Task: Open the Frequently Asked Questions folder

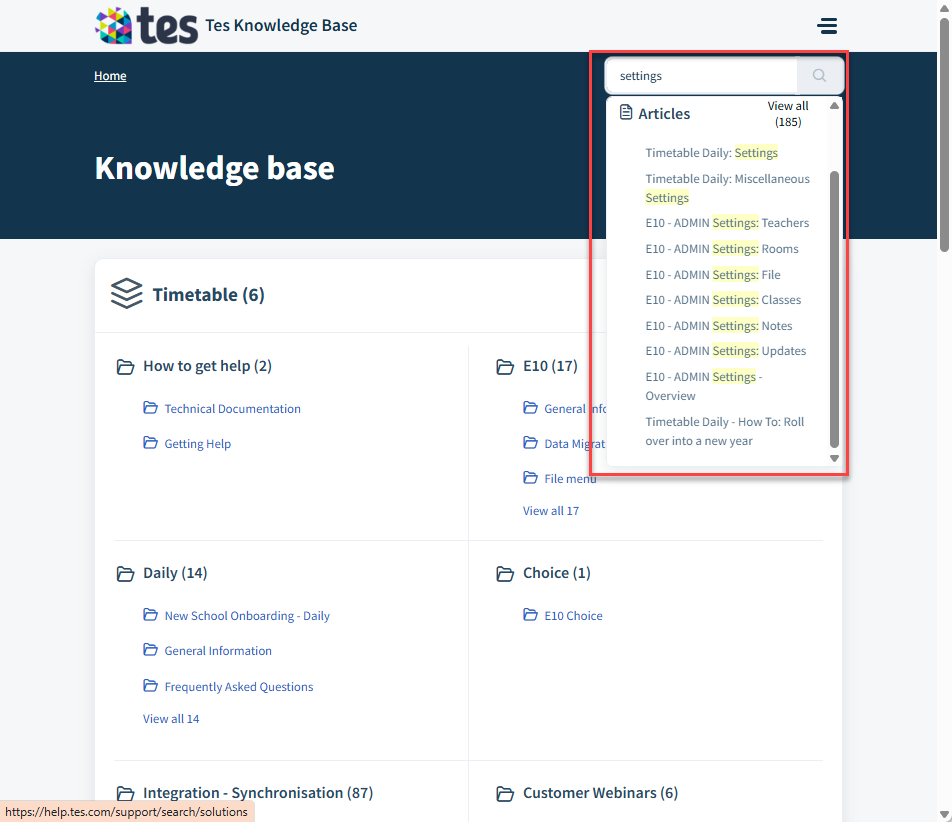Action: 239,687
